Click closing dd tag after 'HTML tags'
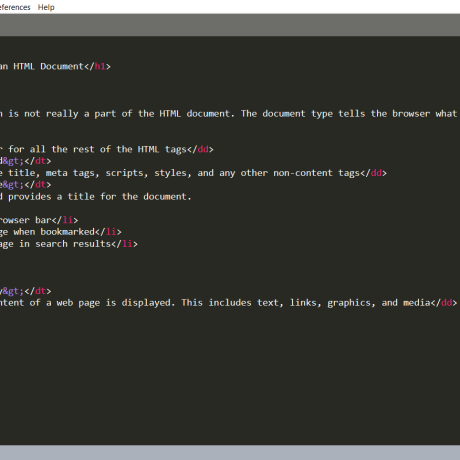Image resolution: width=460 pixels, height=460 pixels. (x=200, y=149)
